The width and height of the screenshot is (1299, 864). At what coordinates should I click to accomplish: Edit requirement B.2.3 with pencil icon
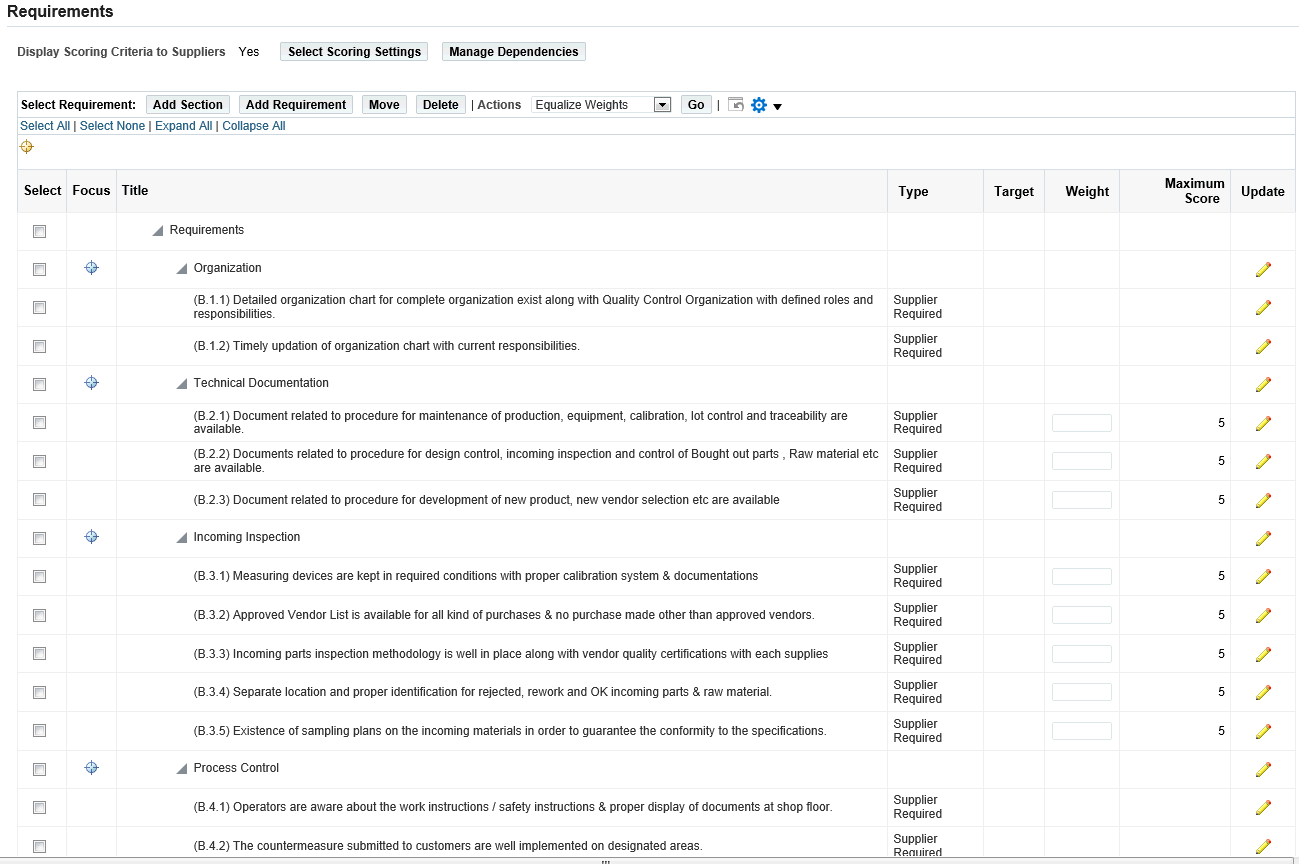pyautogui.click(x=1263, y=500)
